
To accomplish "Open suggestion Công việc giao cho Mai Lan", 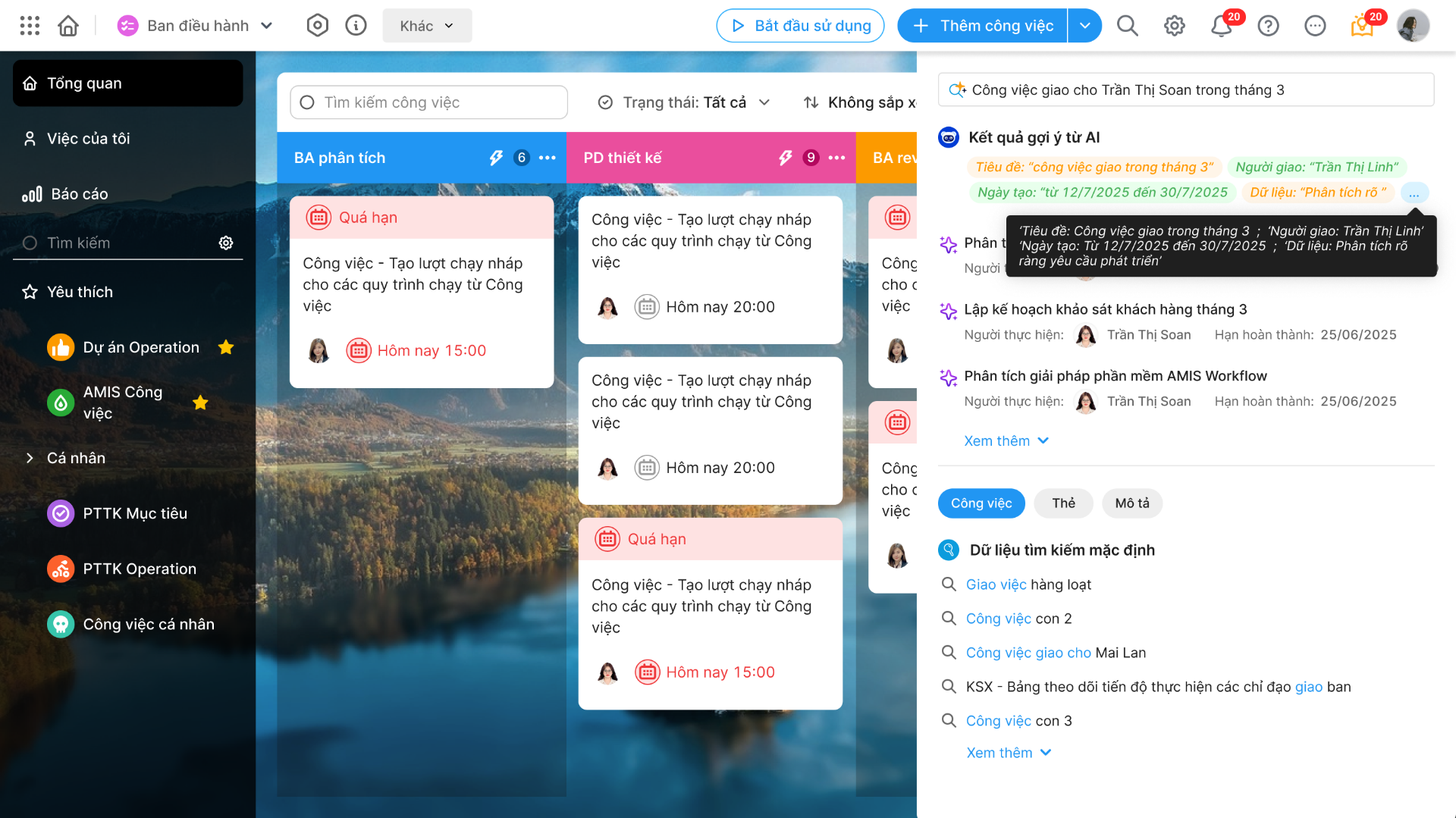I will tap(1056, 653).
